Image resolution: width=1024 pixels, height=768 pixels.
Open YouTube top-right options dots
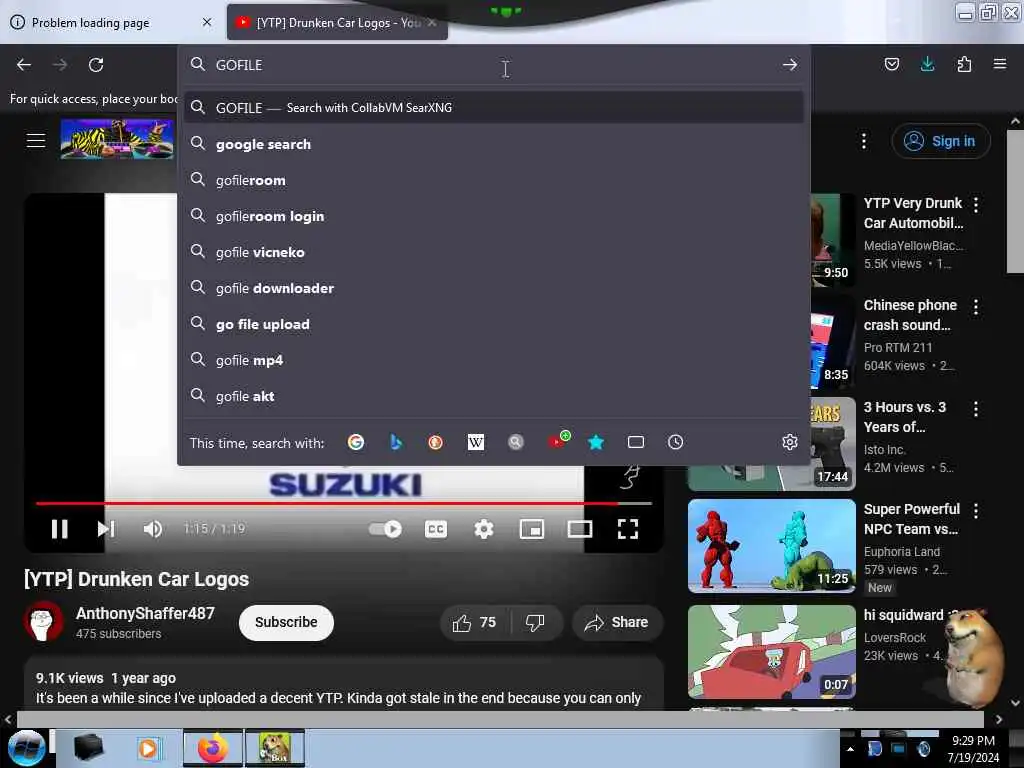(864, 141)
